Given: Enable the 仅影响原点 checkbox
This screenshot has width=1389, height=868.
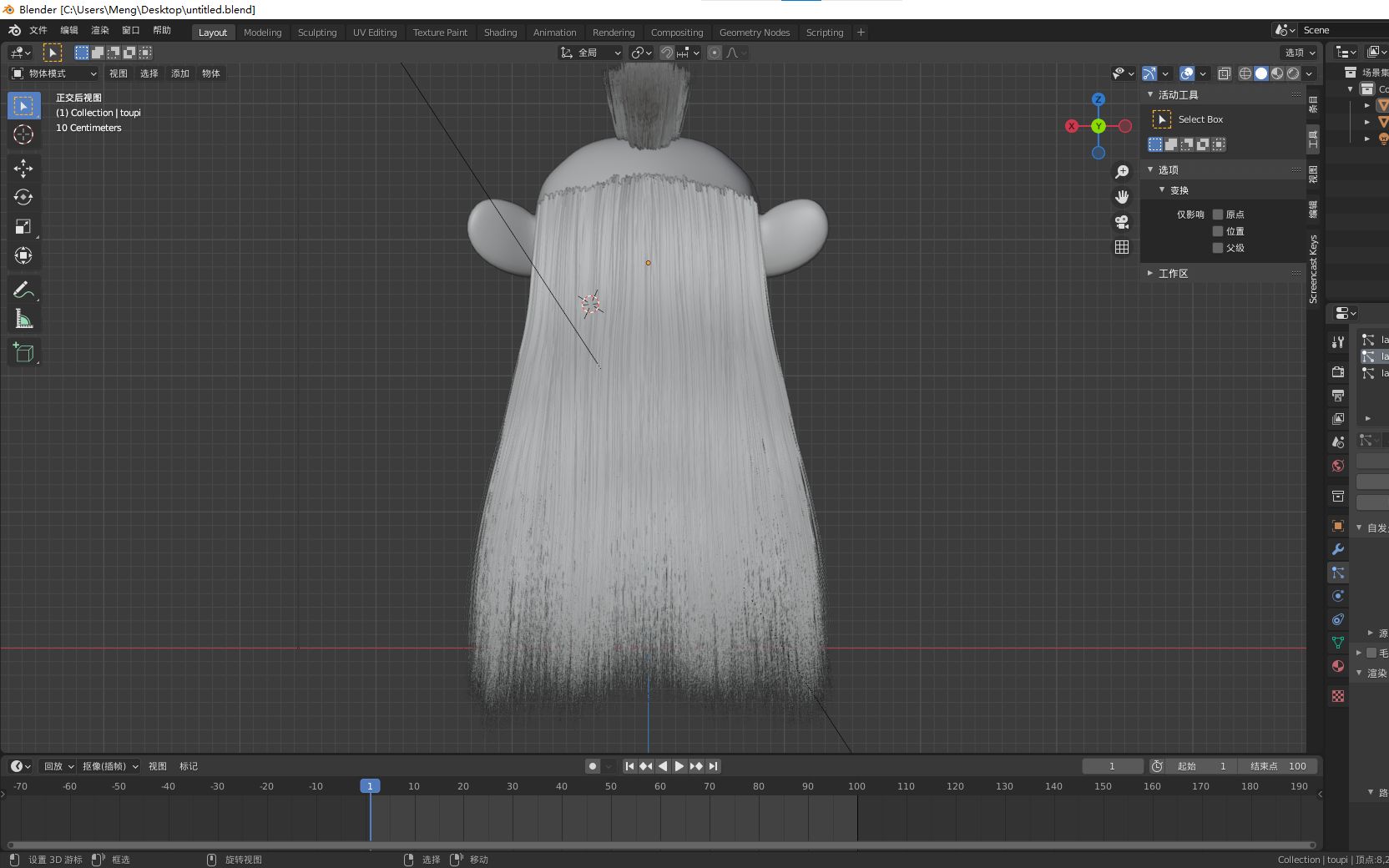Looking at the screenshot, I should [x=1218, y=214].
